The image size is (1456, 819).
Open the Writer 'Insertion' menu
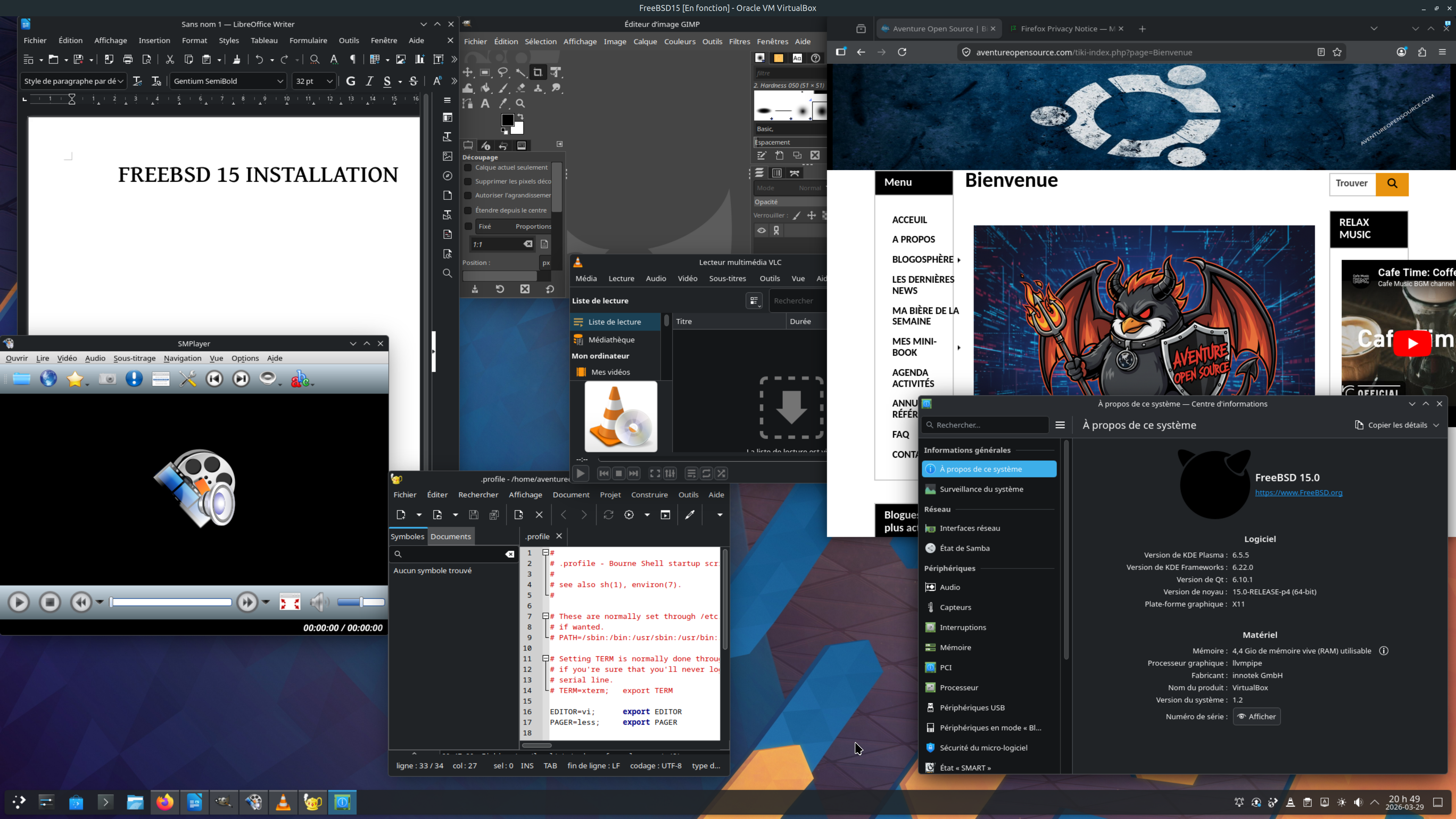(x=154, y=40)
